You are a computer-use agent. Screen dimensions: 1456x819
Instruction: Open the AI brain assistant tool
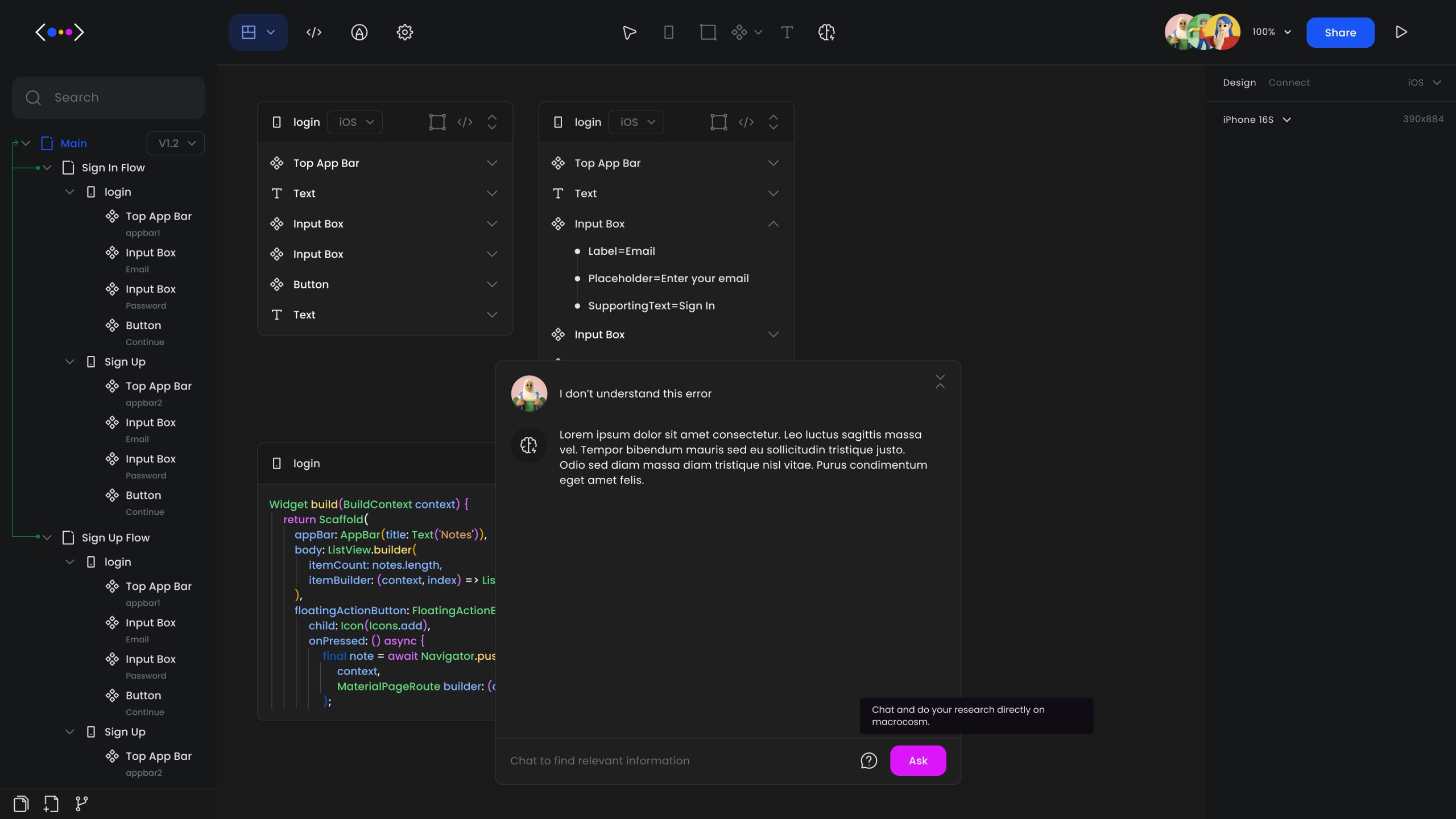826,32
